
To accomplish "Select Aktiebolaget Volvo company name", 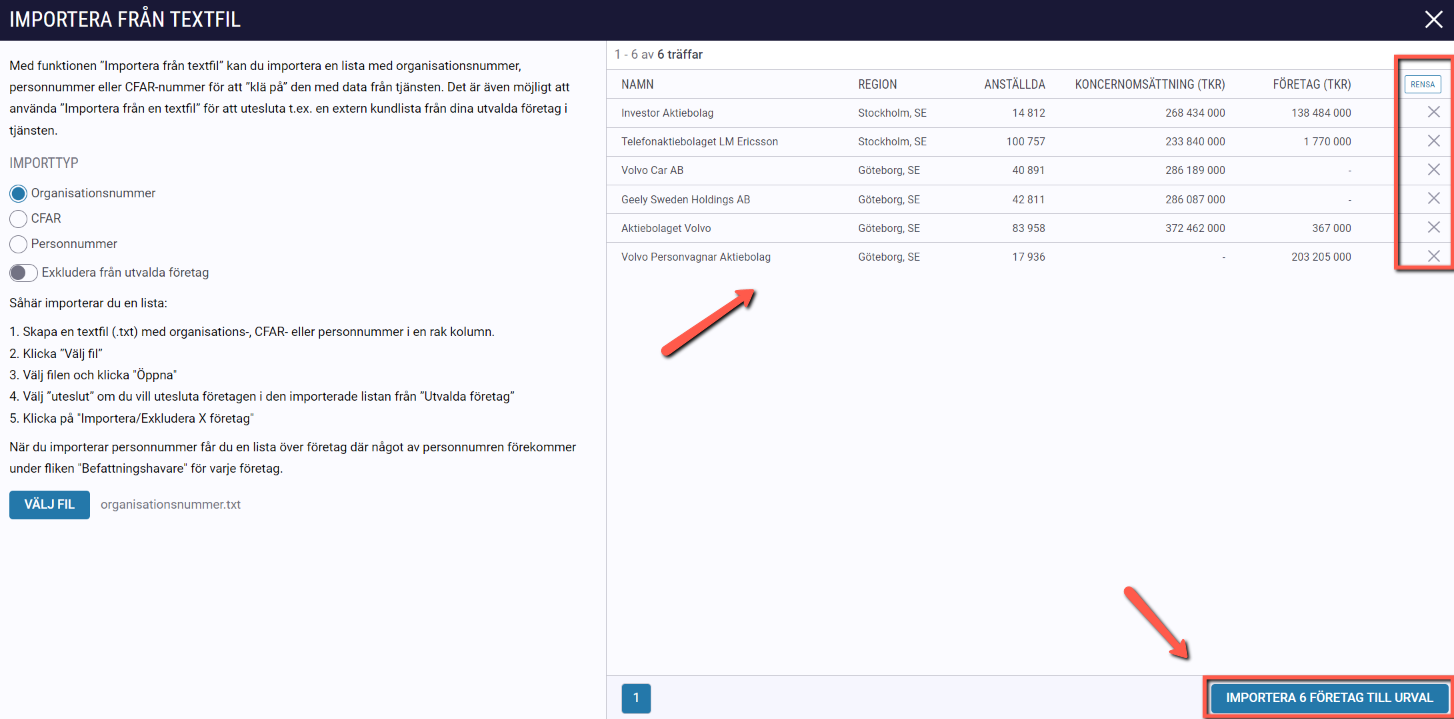I will [666, 228].
